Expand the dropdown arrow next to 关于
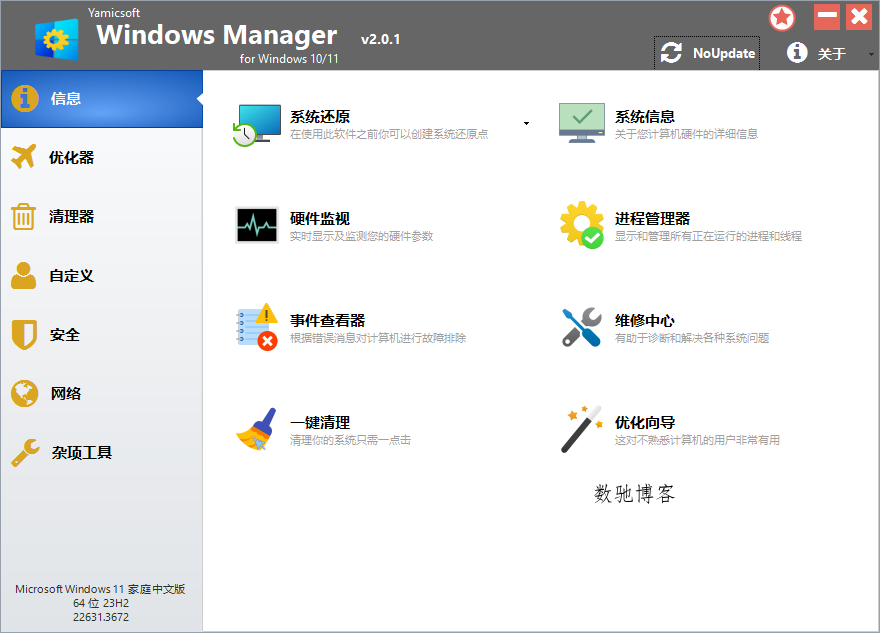Viewport: 880px width, 633px height. coord(871,54)
